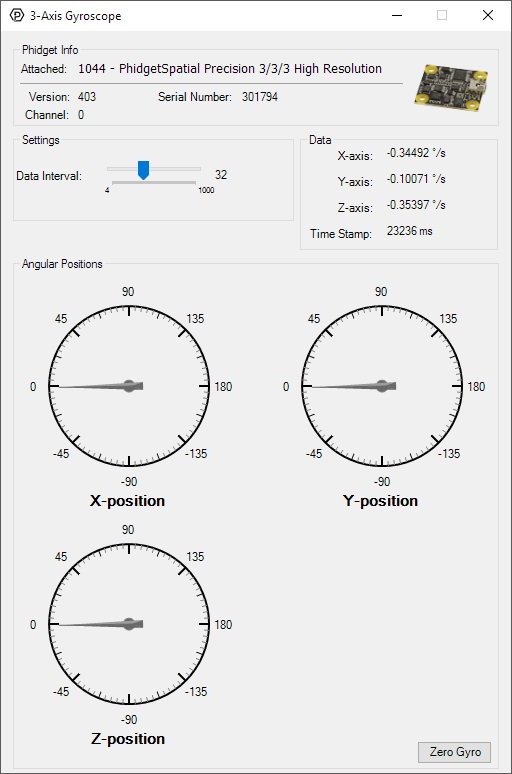Click the X-position label text
The width and height of the screenshot is (512, 774).
[127, 501]
